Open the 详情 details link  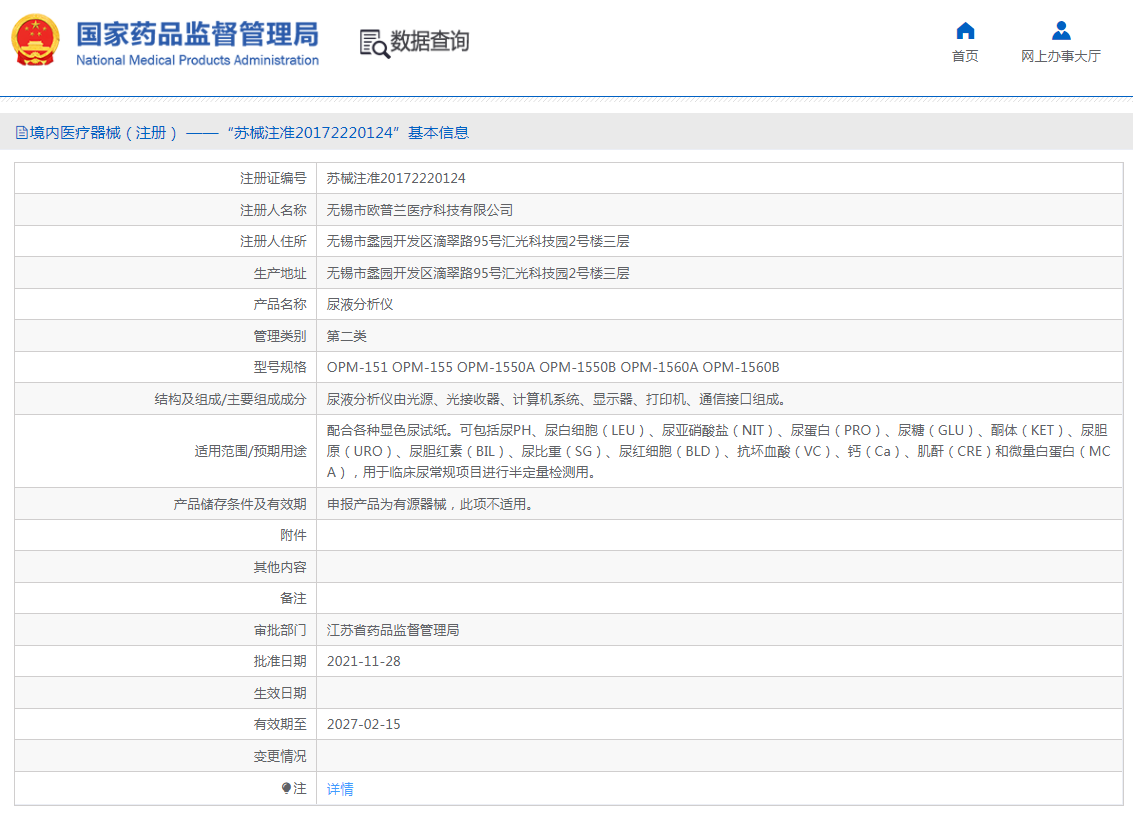[339, 789]
